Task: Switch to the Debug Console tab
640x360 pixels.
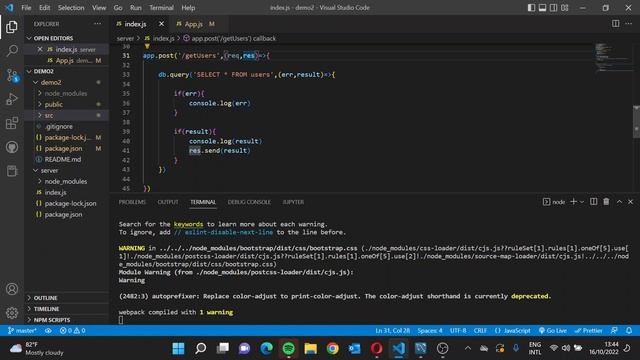Action: tap(249, 202)
